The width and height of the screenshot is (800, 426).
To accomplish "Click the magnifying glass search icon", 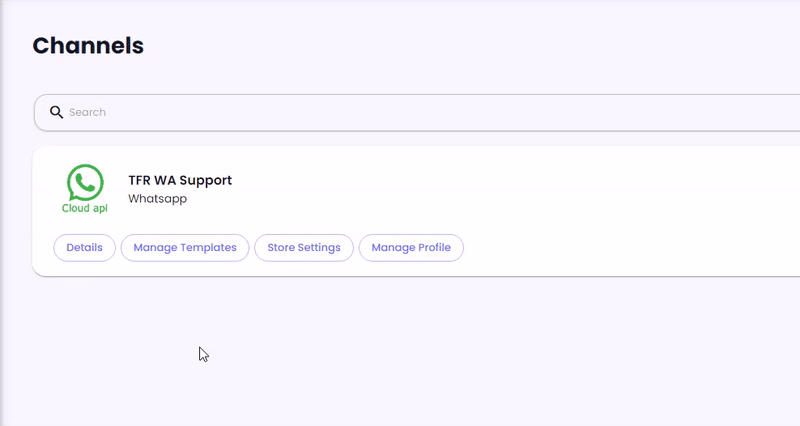I will (x=56, y=112).
